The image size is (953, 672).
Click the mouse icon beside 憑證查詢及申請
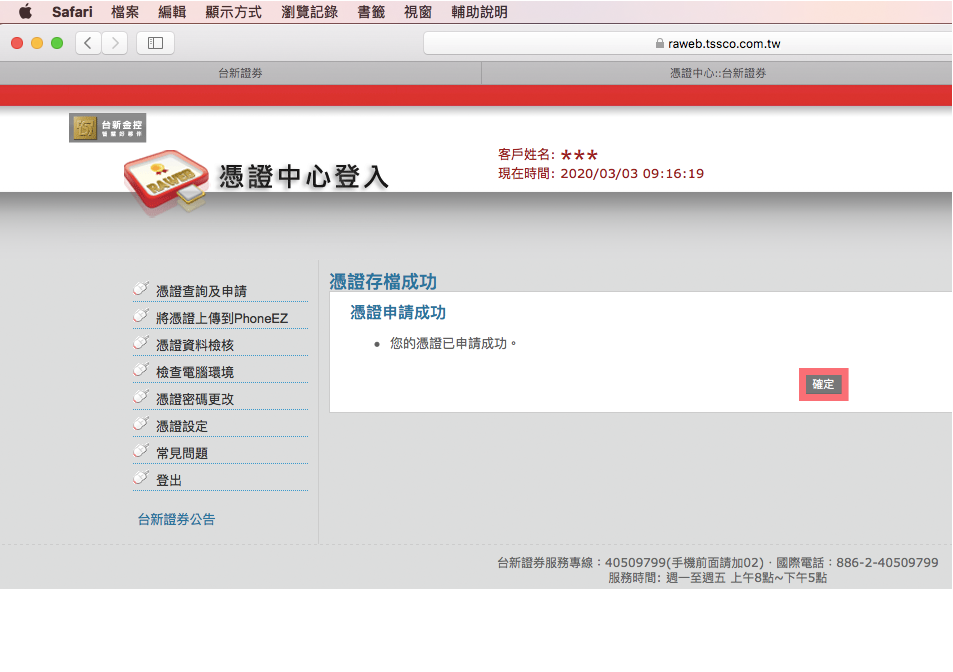[141, 289]
